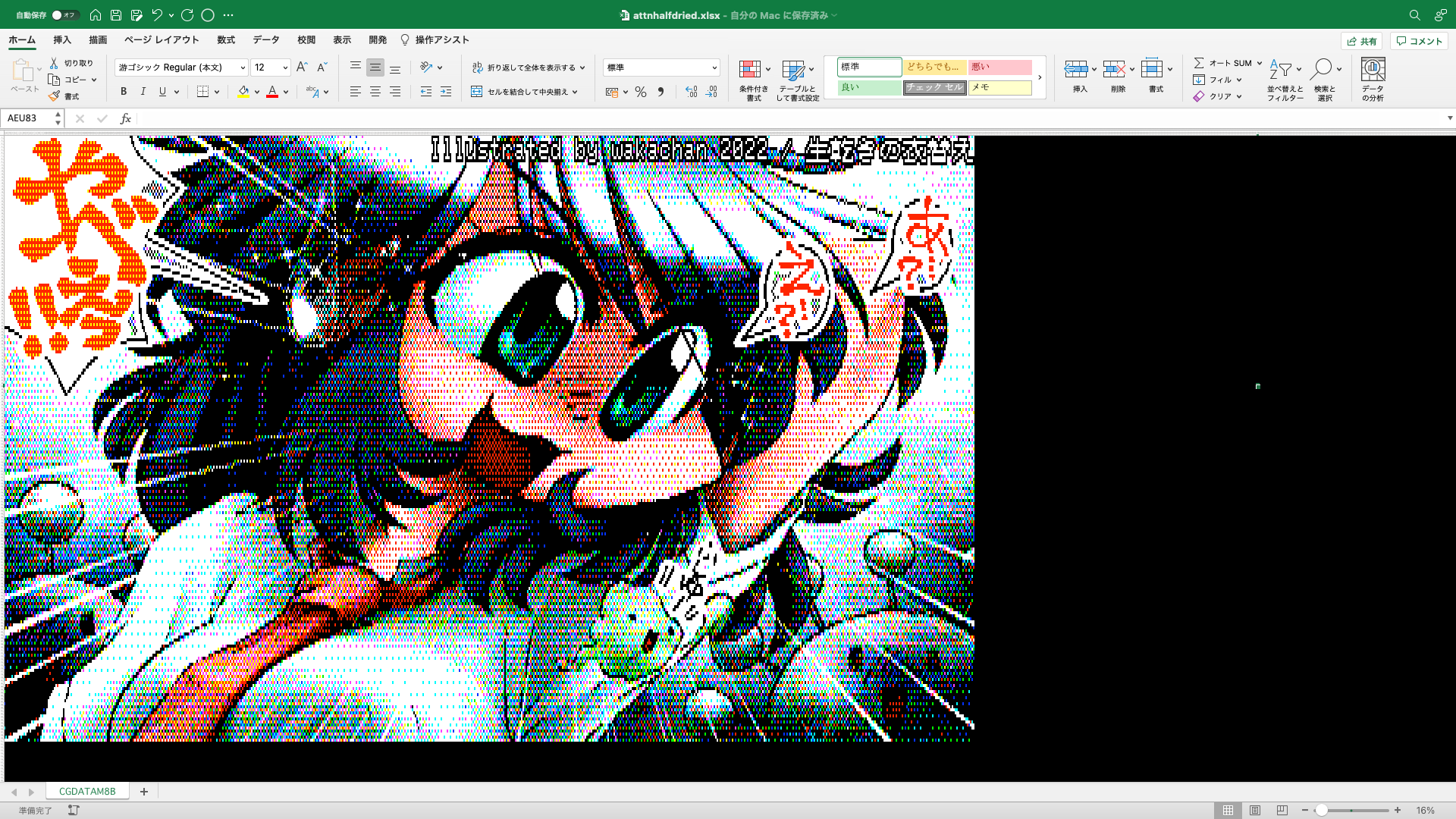
Task: Click the Comments (コメント) button
Action: point(1420,41)
